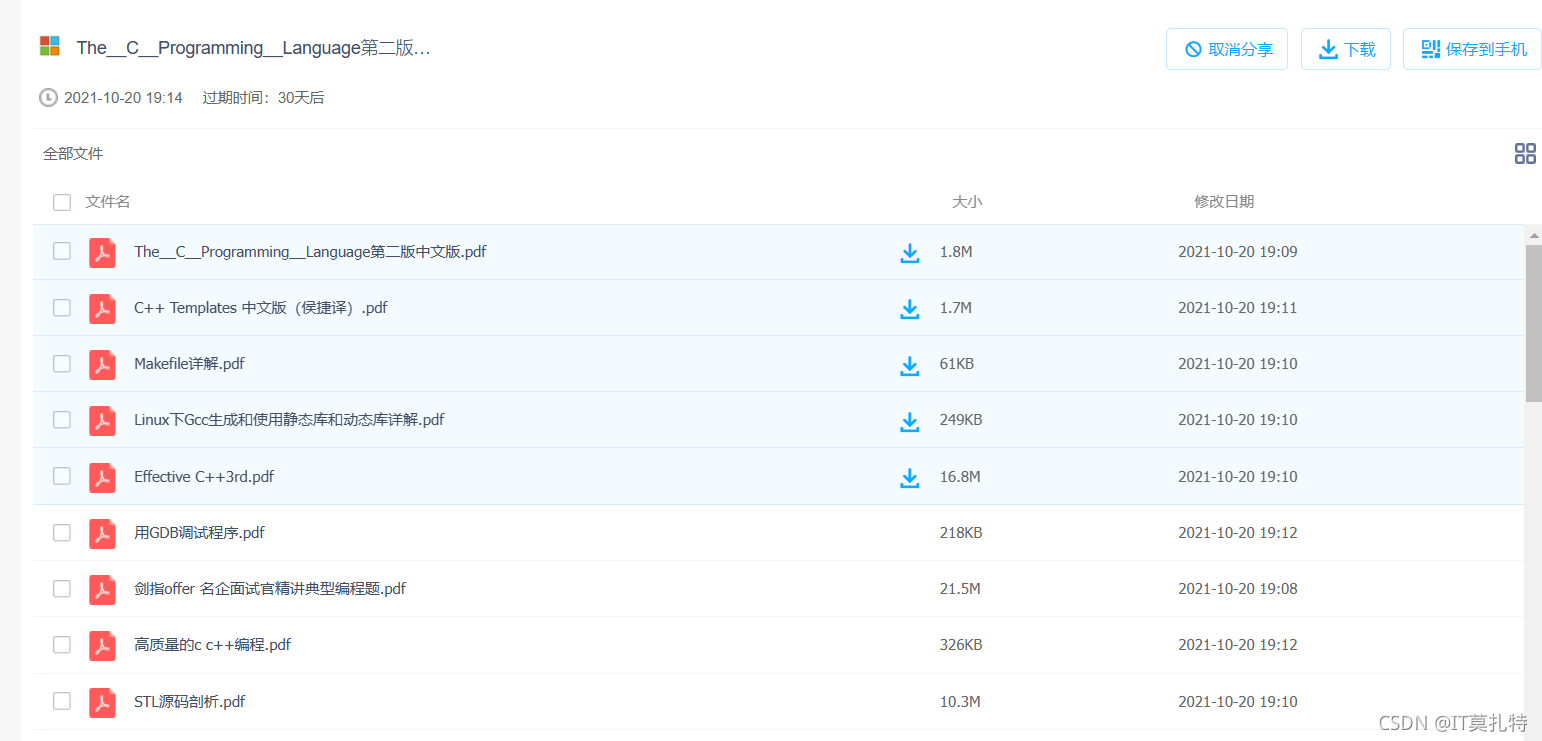Open the Makefile详解.pdf file name

tap(189, 364)
